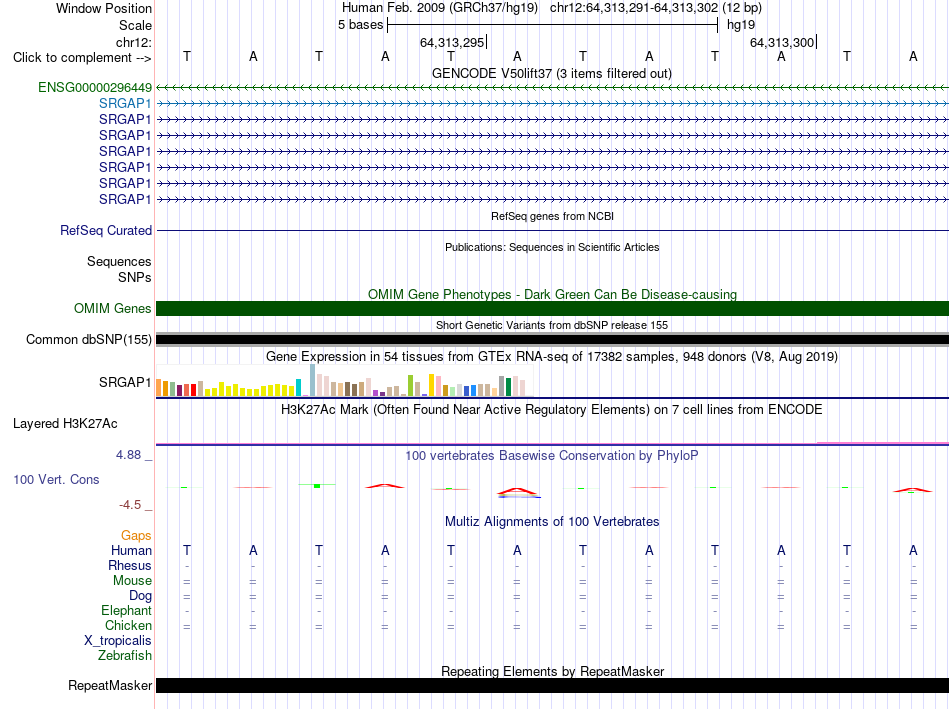Click the SNPs track label

point(135,277)
